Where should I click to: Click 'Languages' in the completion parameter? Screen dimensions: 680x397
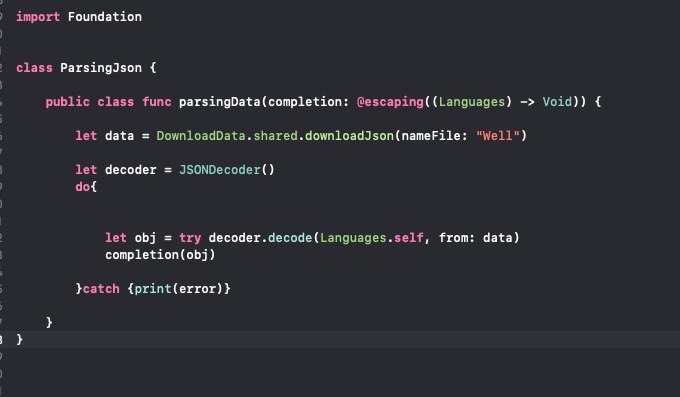tap(472, 102)
